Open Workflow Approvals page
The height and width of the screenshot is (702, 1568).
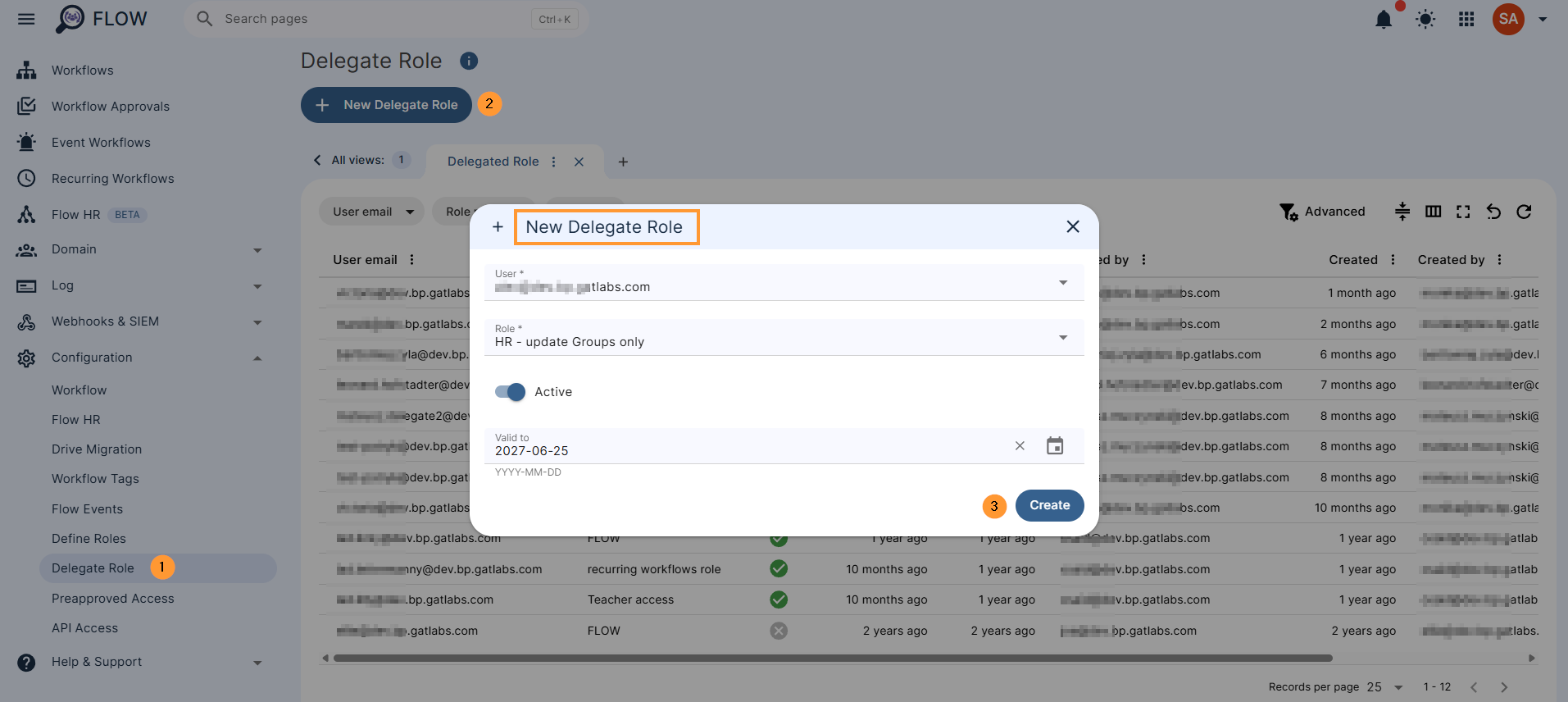point(110,107)
